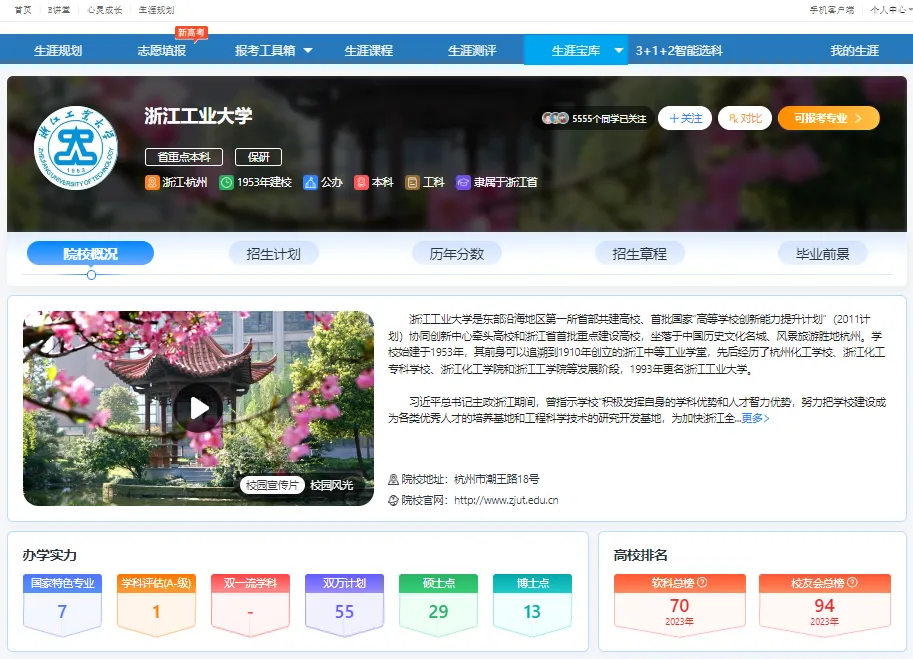
Task: Click the 高校排名 section heading
Action: tap(640, 555)
